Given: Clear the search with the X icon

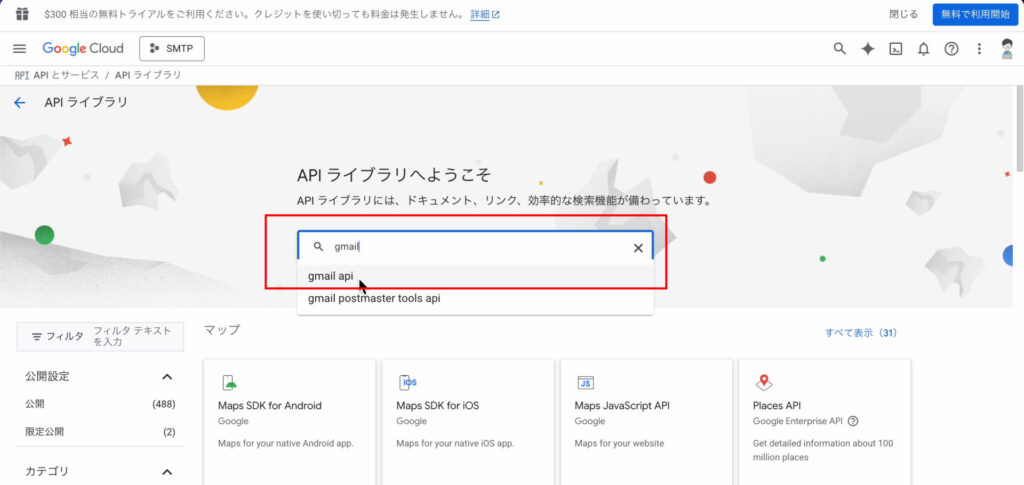Looking at the screenshot, I should [x=638, y=248].
